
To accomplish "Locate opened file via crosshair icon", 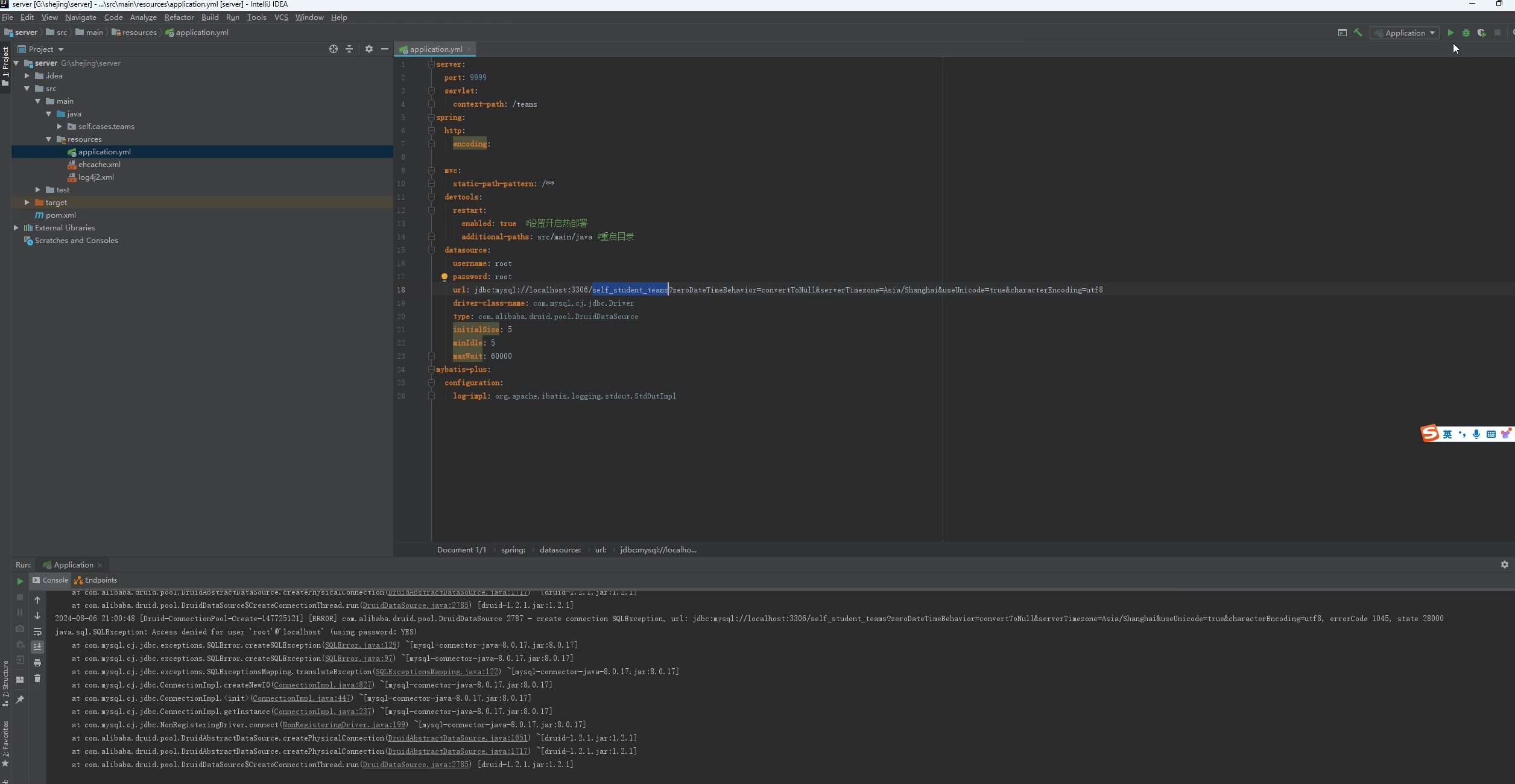I will (334, 49).
